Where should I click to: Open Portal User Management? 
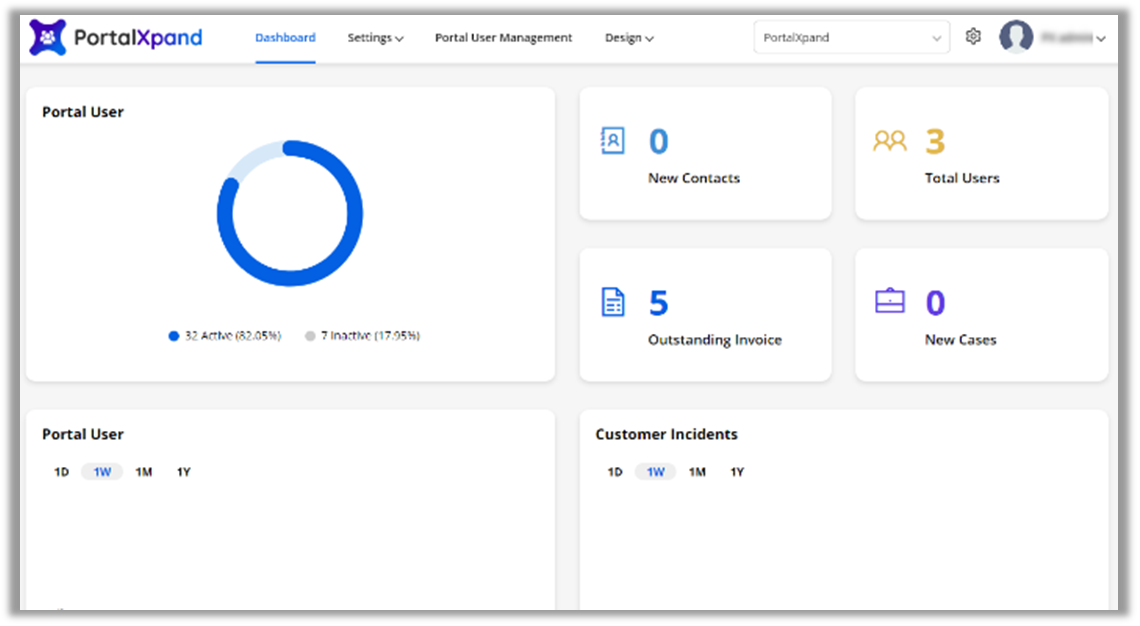[503, 38]
